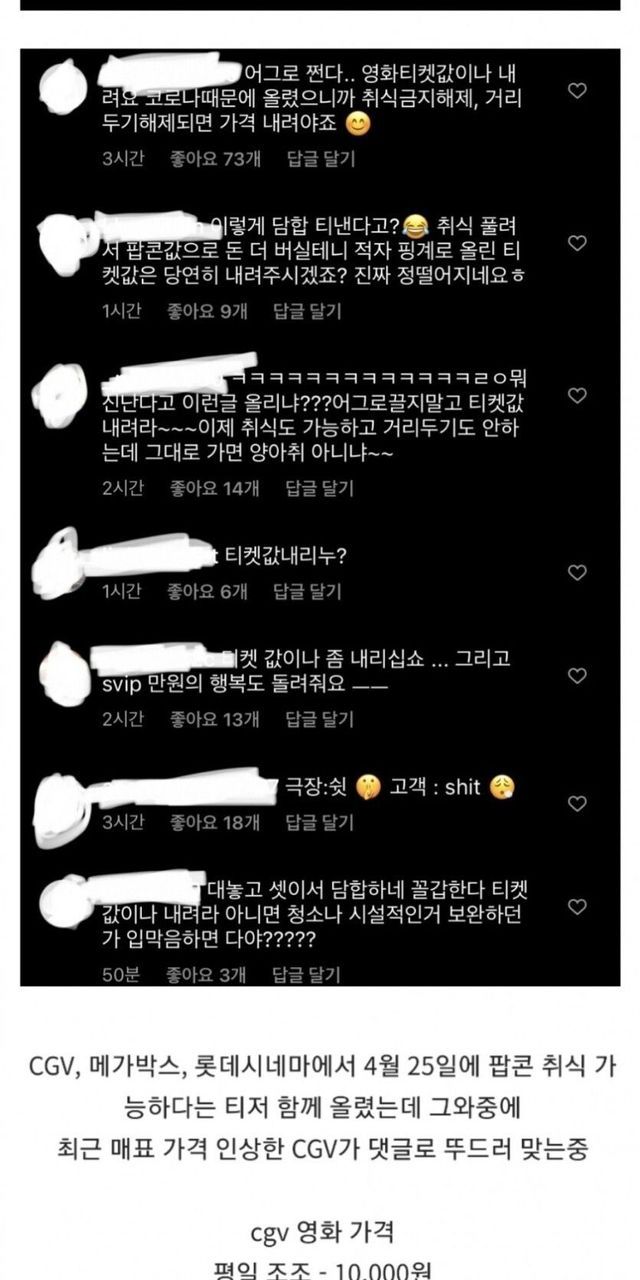Like the svip 만원의 행복 comment
640x1280 pixels.
(x=576, y=677)
